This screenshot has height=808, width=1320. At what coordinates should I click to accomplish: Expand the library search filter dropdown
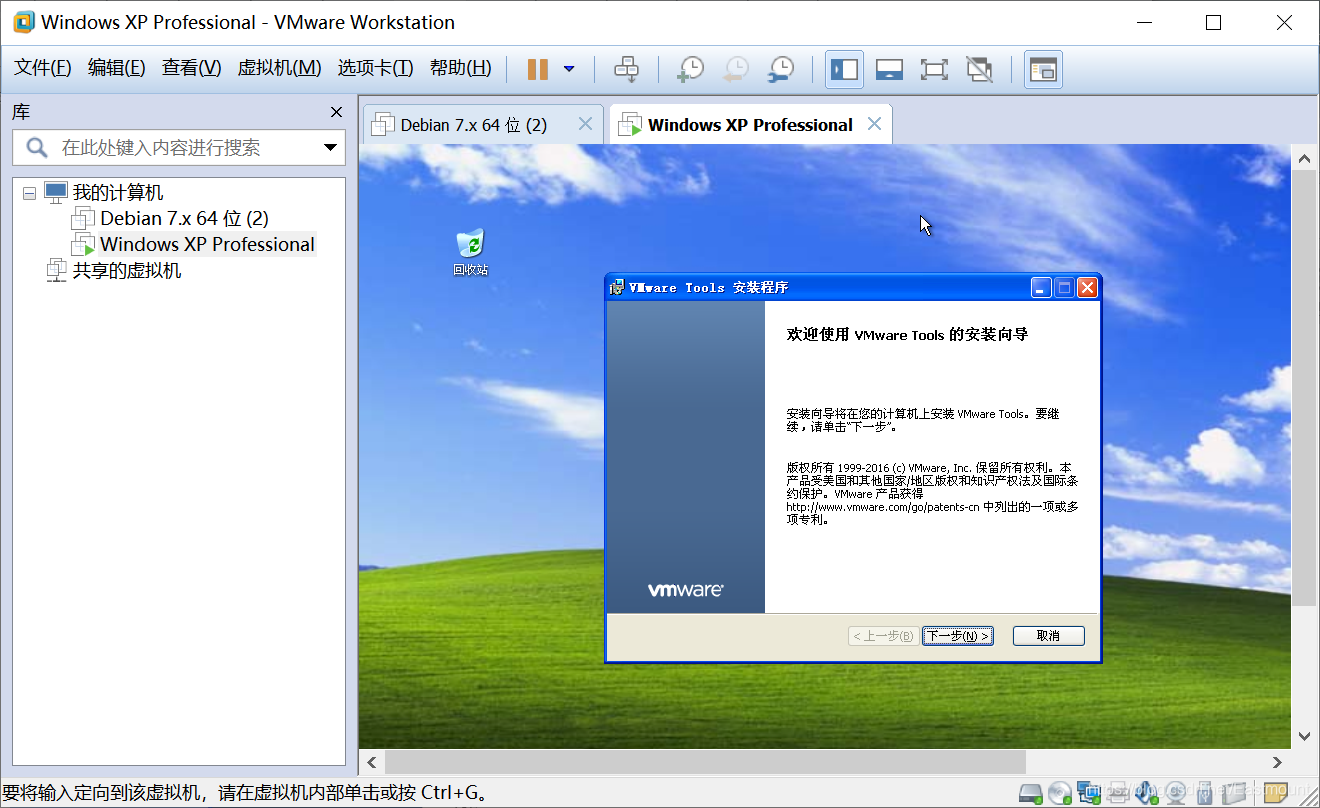click(x=331, y=148)
